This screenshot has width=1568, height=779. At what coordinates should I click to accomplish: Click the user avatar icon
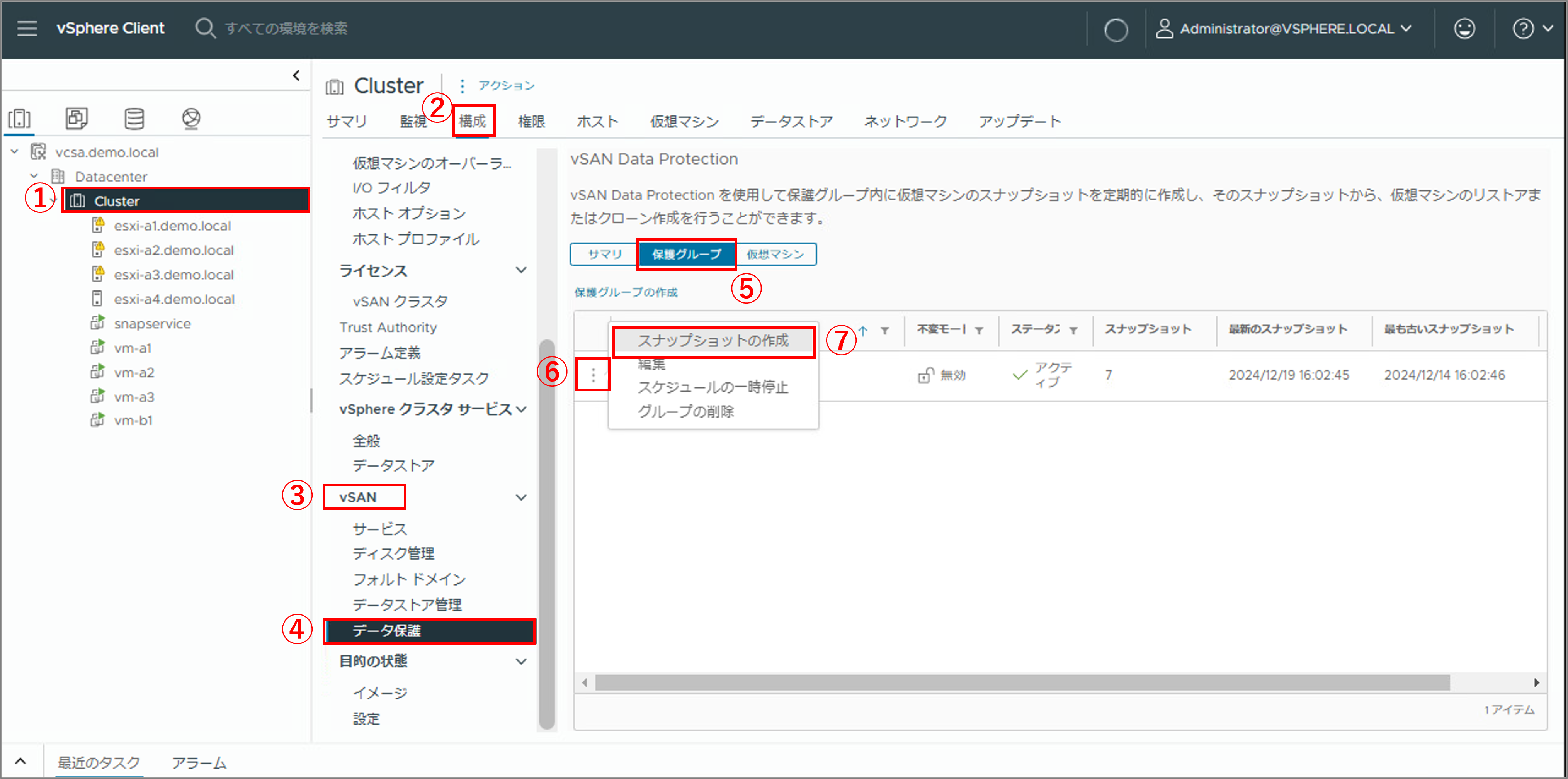(1164, 29)
